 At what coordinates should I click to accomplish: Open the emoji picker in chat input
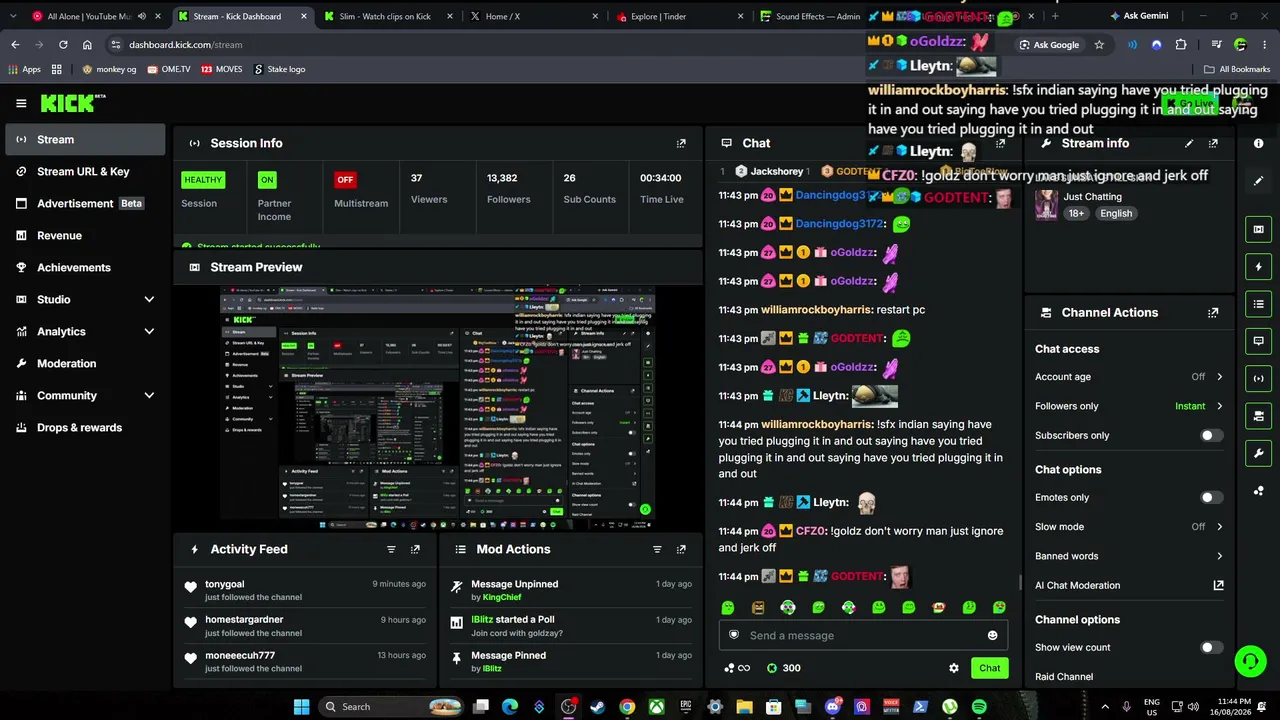point(992,635)
